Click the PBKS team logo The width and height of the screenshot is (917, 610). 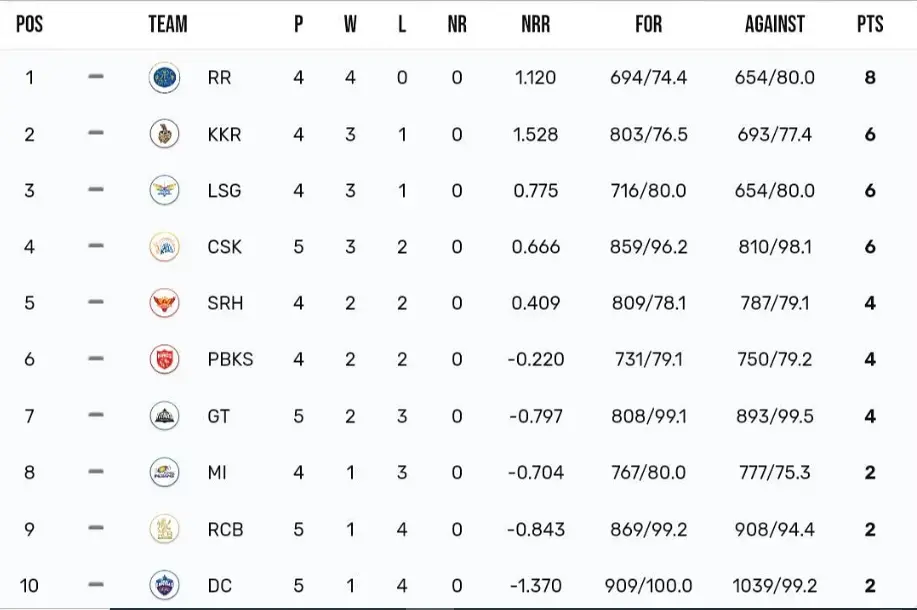click(x=164, y=359)
